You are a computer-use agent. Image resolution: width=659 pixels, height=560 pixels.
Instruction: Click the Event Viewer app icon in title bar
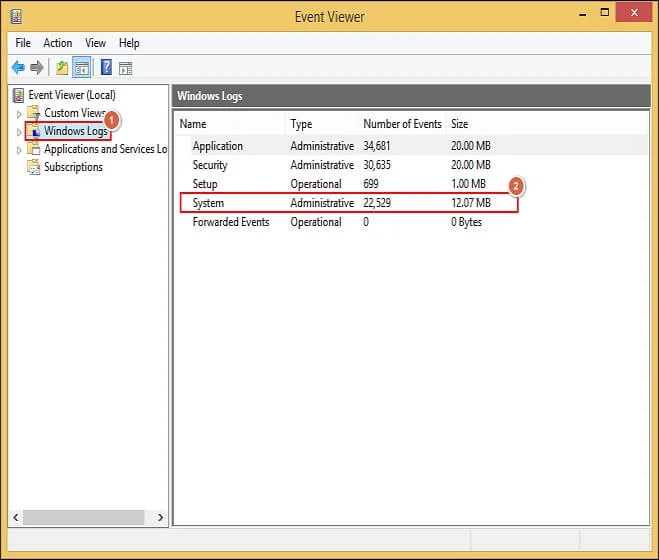[16, 17]
